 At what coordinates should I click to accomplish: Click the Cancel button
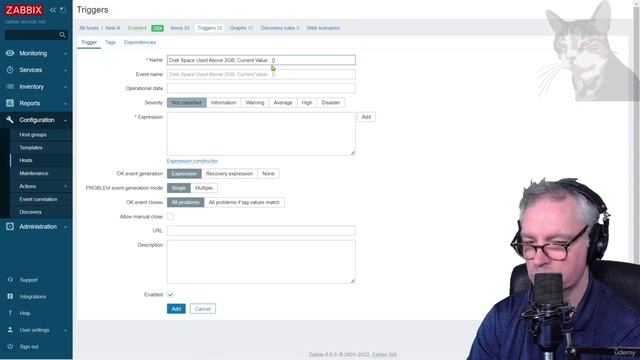203,309
